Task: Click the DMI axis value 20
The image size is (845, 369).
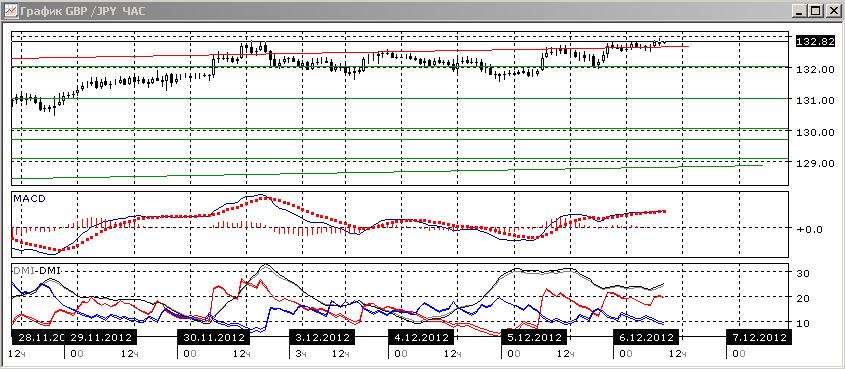Action: tap(804, 298)
